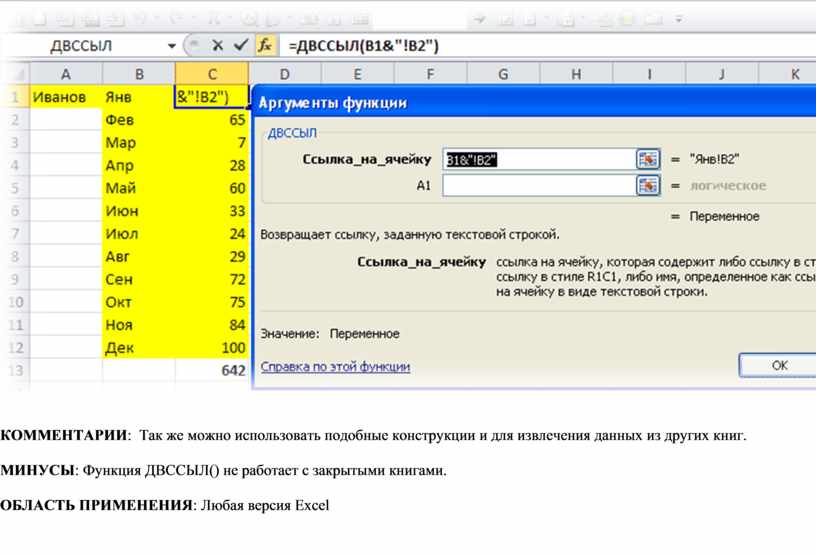Click yellow cell B1 with Янв
Screen dimensions: 816x554
(139, 97)
